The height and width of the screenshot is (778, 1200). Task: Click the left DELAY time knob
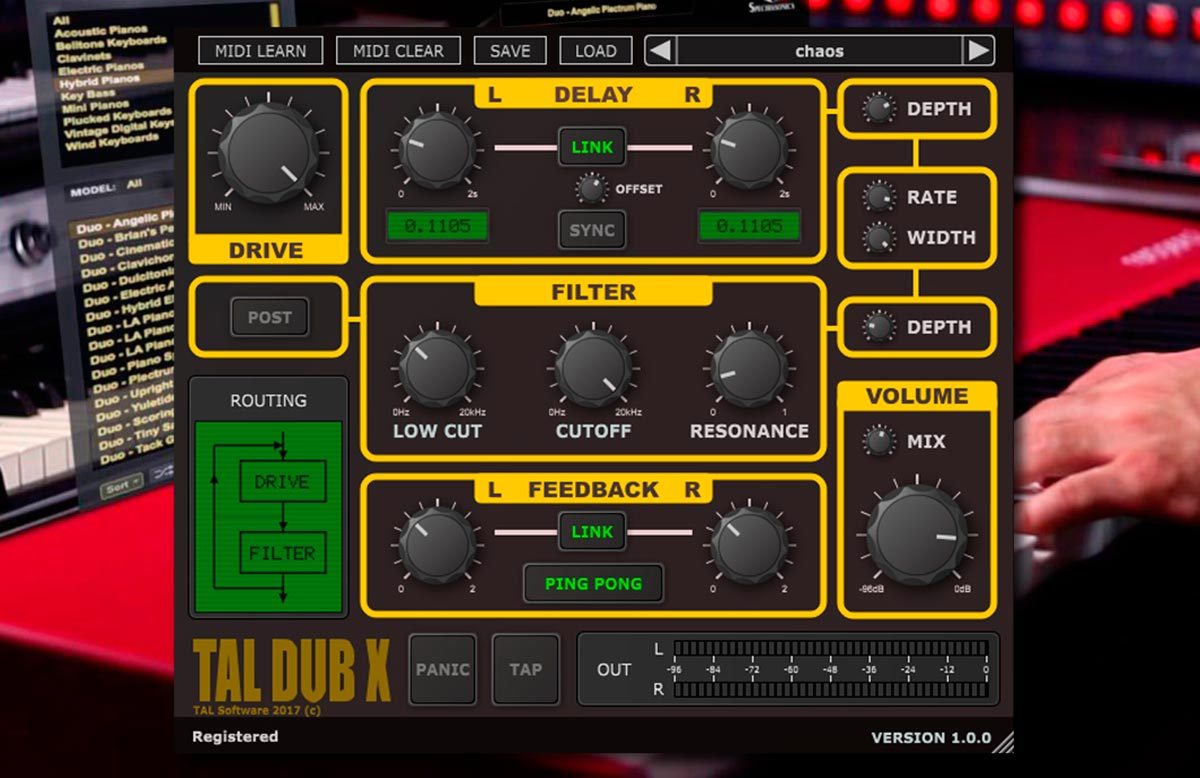click(436, 150)
